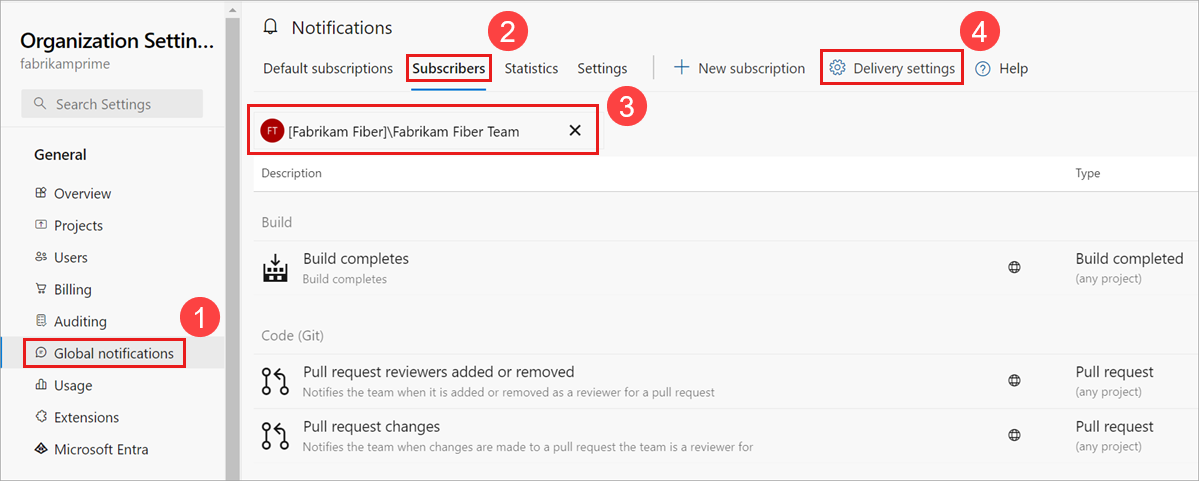The width and height of the screenshot is (1199, 482).
Task: Click the Pull request changes row icon
Action: (274, 435)
